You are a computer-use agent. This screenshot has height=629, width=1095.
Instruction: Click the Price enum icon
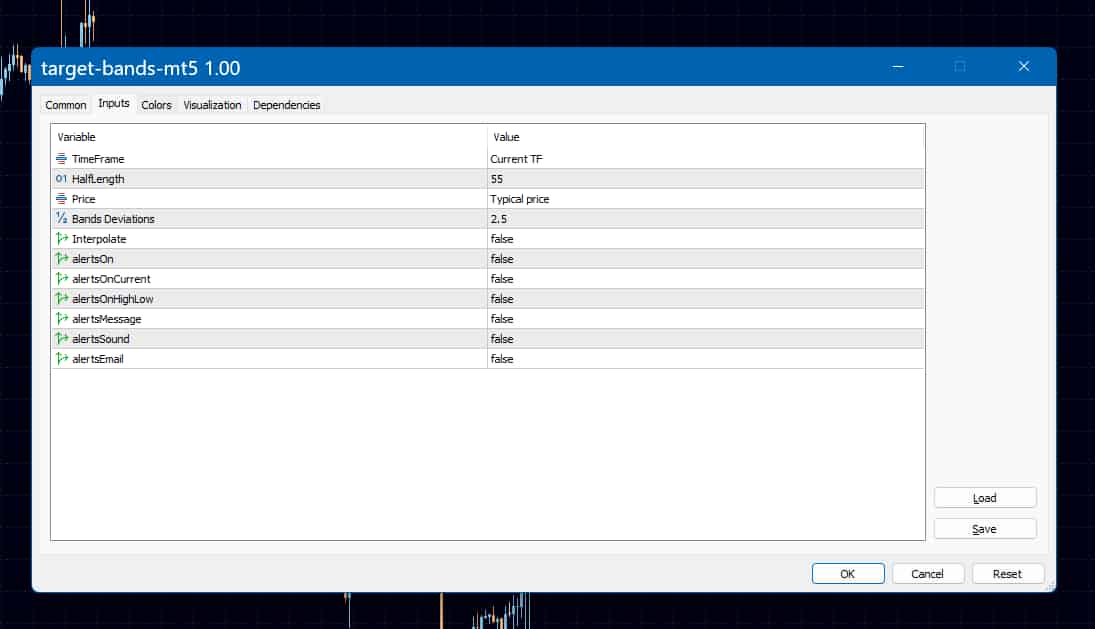coord(61,198)
